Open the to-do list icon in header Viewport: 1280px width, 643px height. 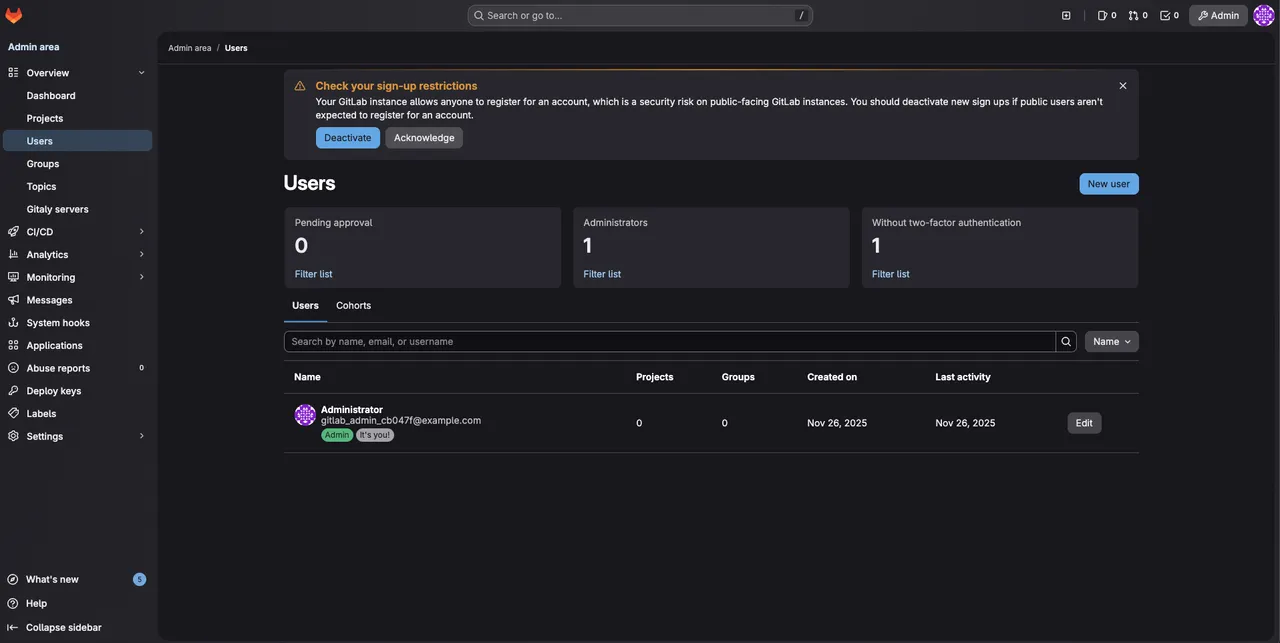(x=1170, y=15)
